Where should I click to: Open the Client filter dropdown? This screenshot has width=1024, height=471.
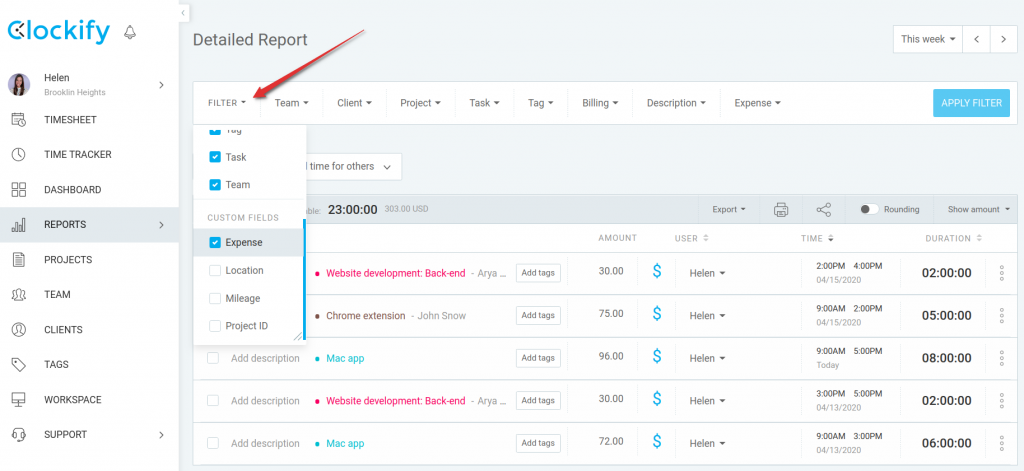pyautogui.click(x=355, y=103)
